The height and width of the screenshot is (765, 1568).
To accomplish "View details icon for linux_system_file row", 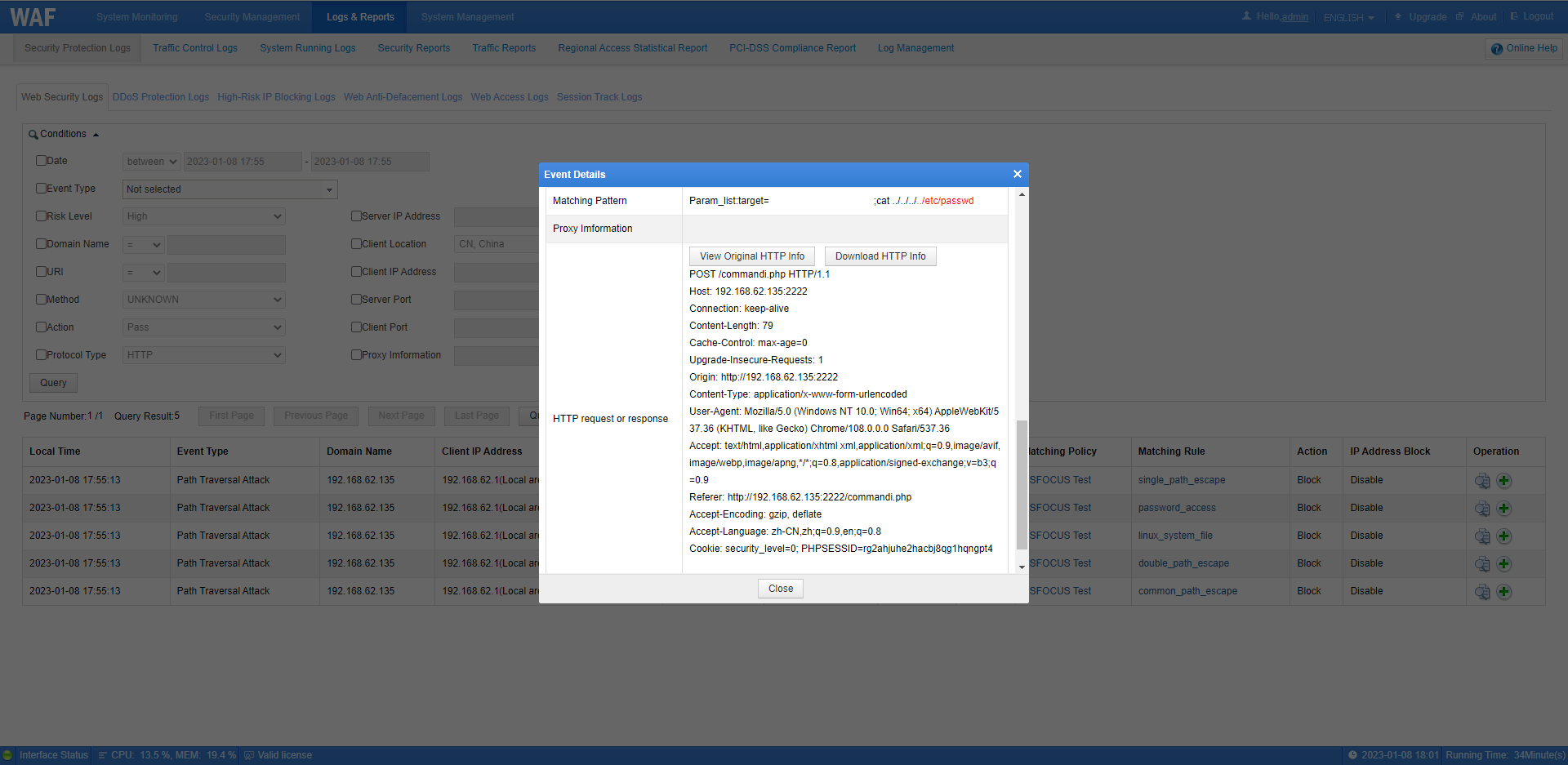I will coord(1482,536).
